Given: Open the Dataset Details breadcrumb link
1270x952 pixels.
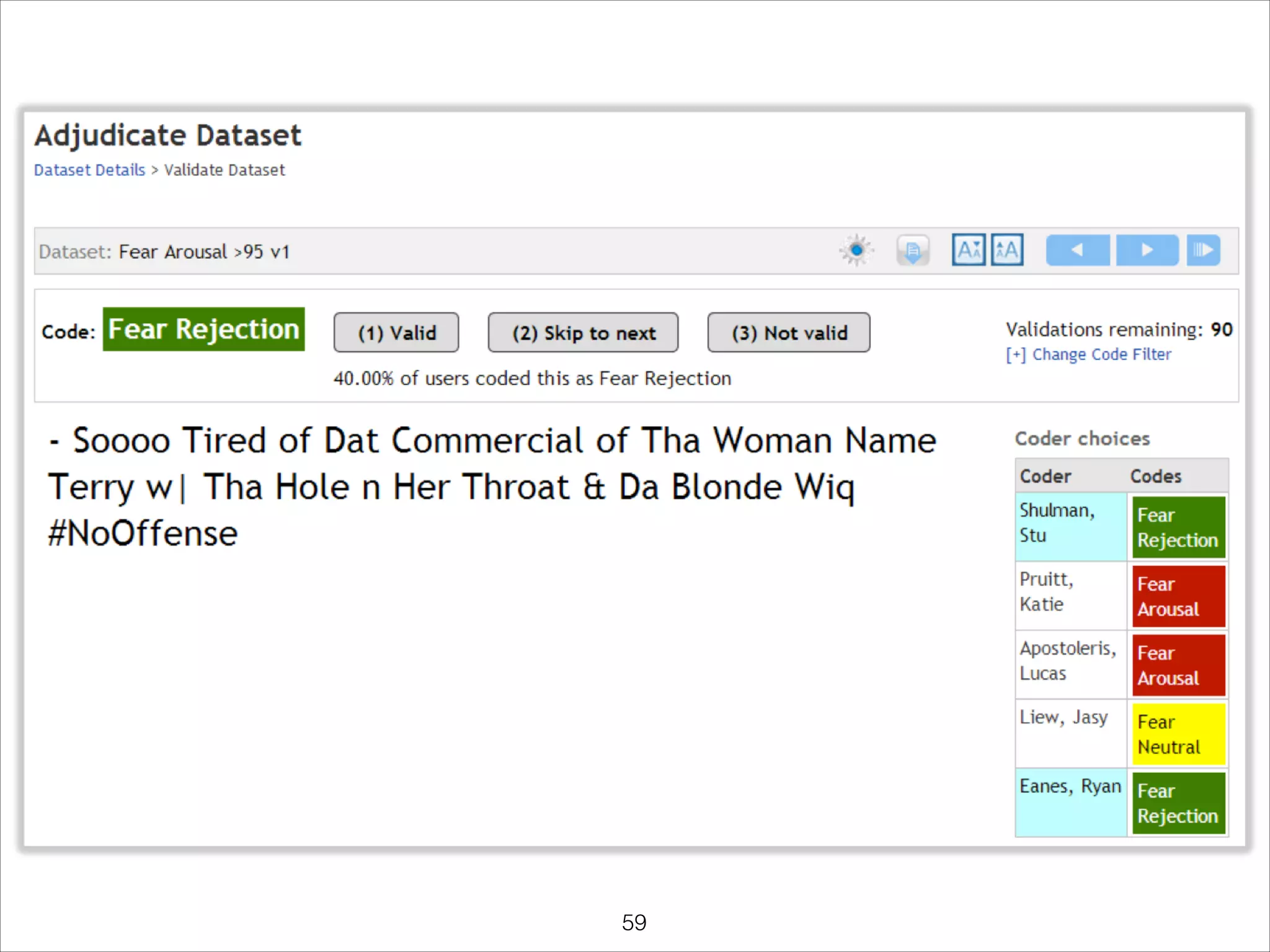Looking at the screenshot, I should click(x=89, y=170).
